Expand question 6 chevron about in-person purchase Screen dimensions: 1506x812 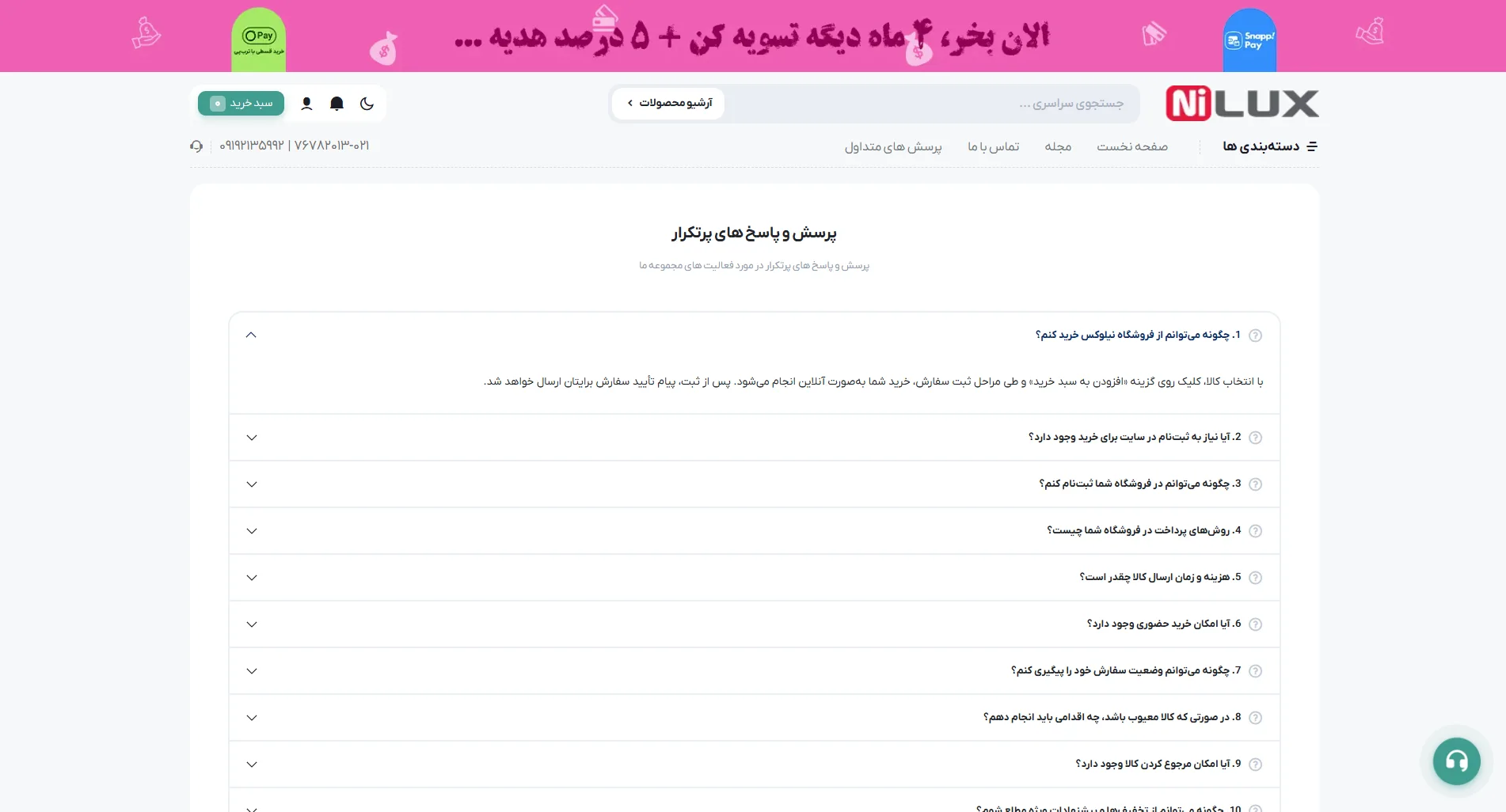(252, 624)
